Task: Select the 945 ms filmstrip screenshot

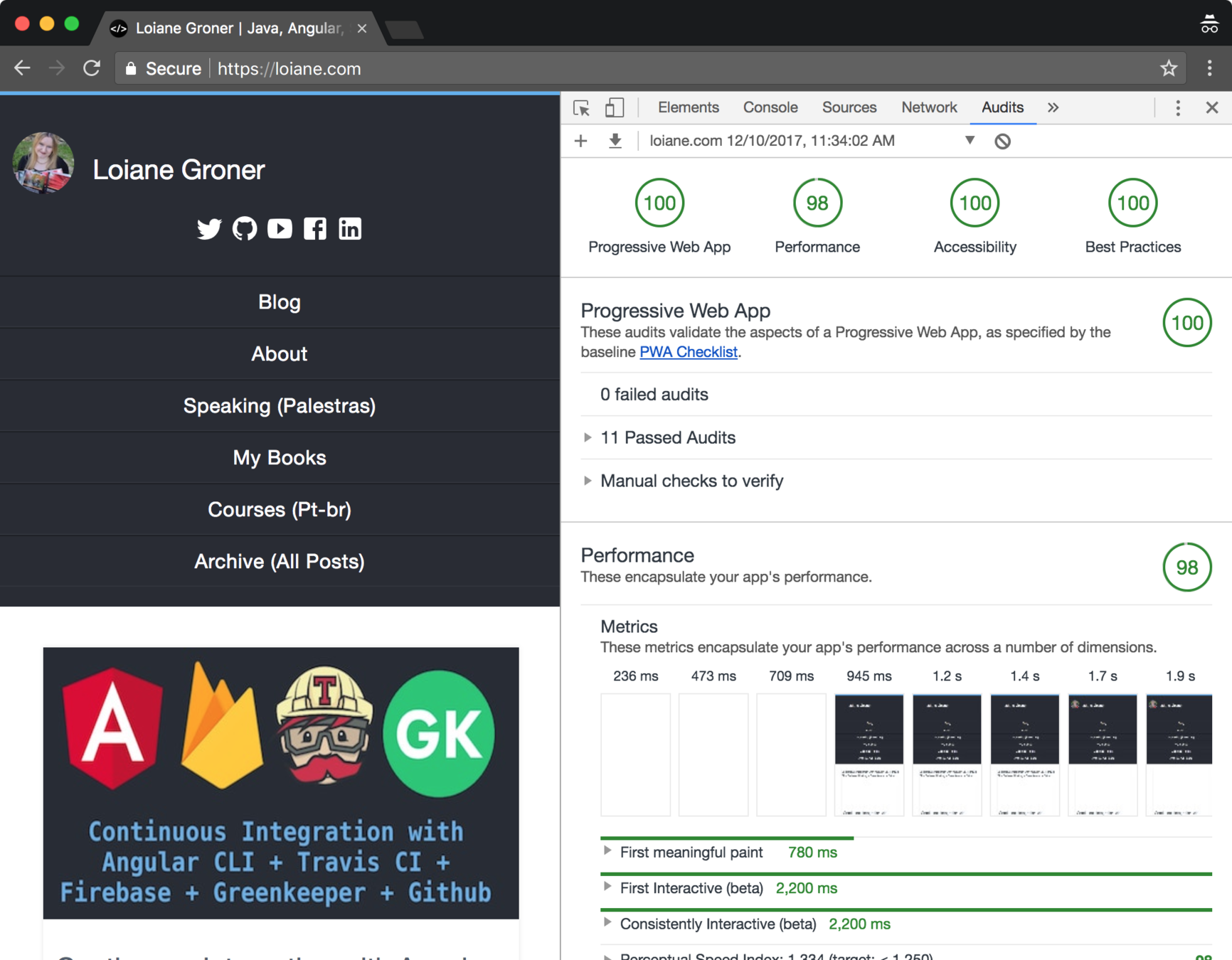Action: point(869,755)
